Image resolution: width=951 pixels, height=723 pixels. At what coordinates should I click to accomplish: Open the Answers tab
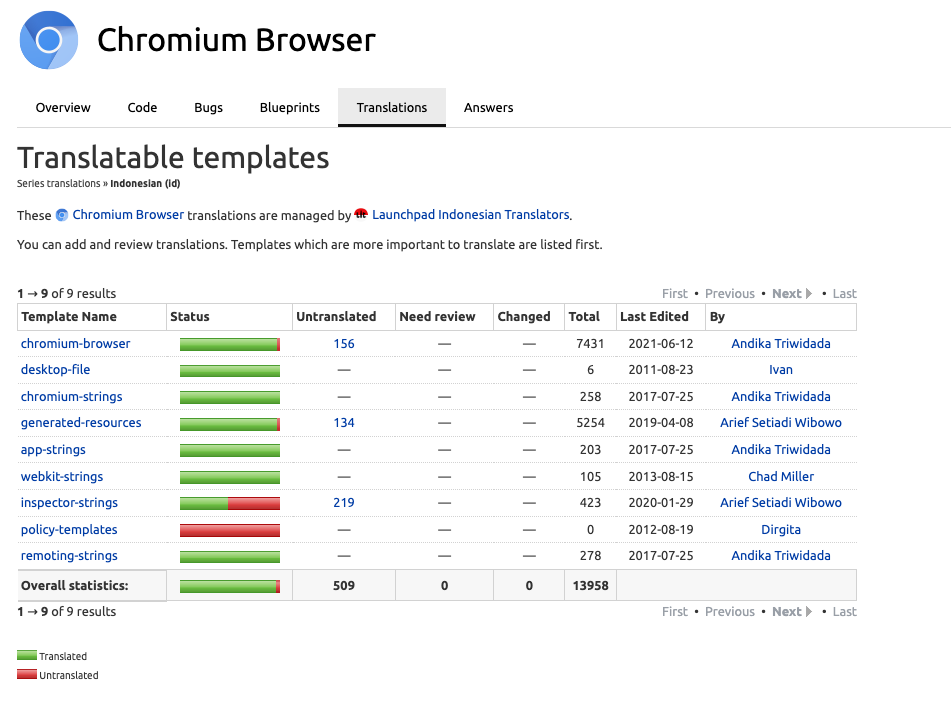pyautogui.click(x=488, y=107)
